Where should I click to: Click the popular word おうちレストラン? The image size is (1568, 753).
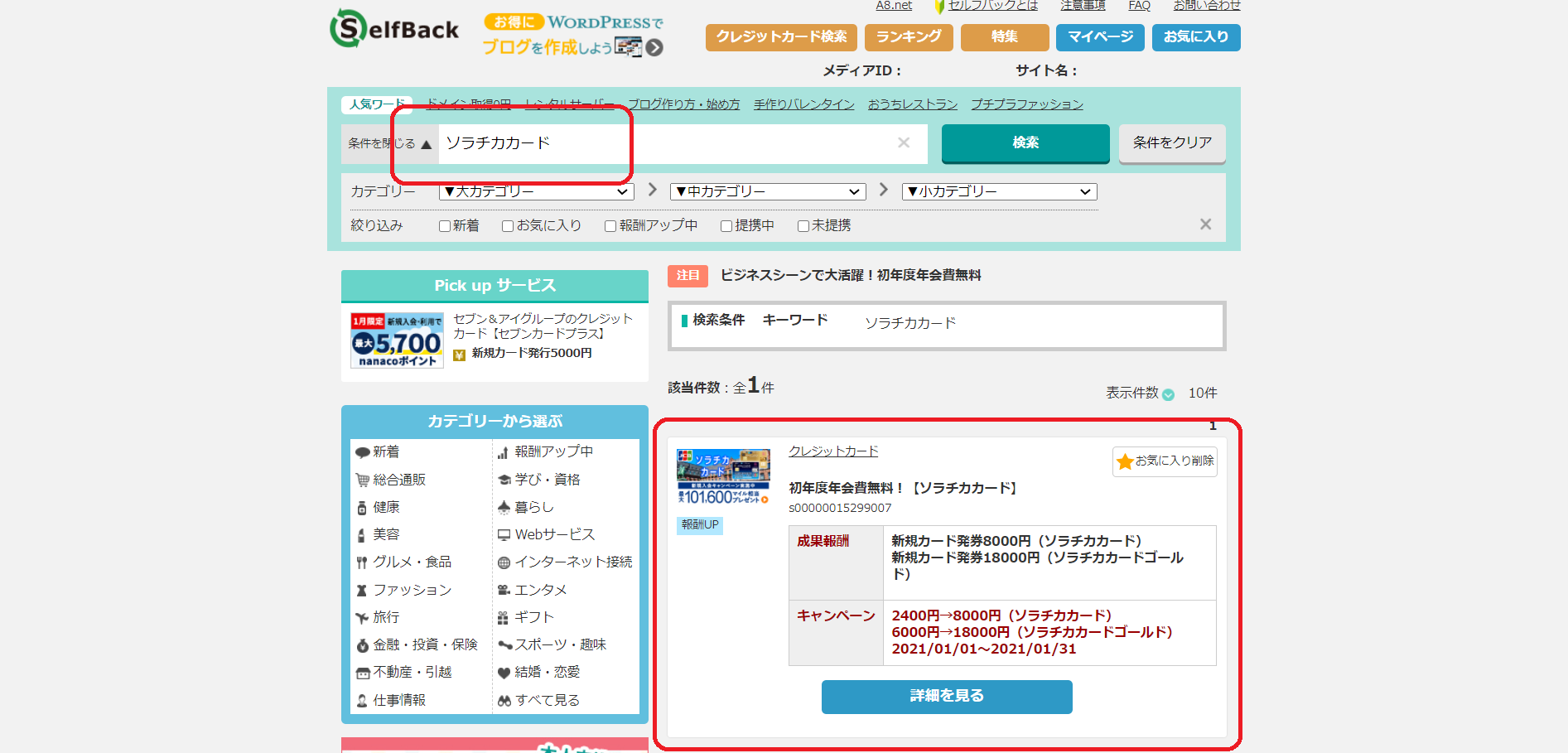click(912, 104)
